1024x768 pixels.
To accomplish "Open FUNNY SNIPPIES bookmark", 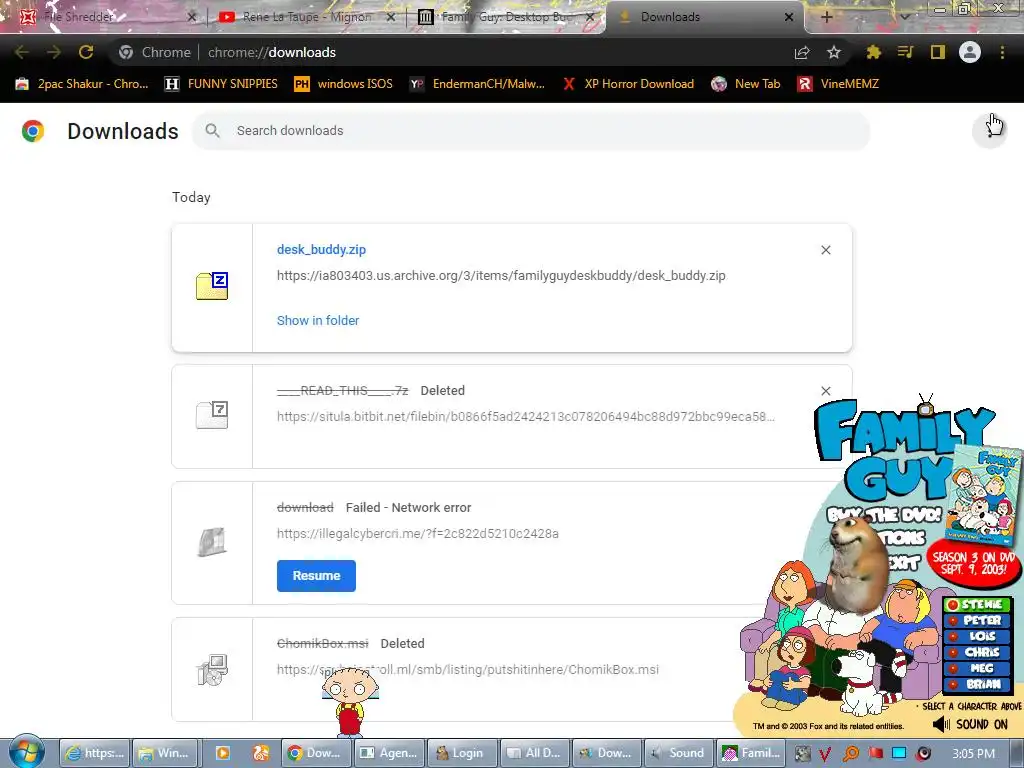I will point(221,84).
